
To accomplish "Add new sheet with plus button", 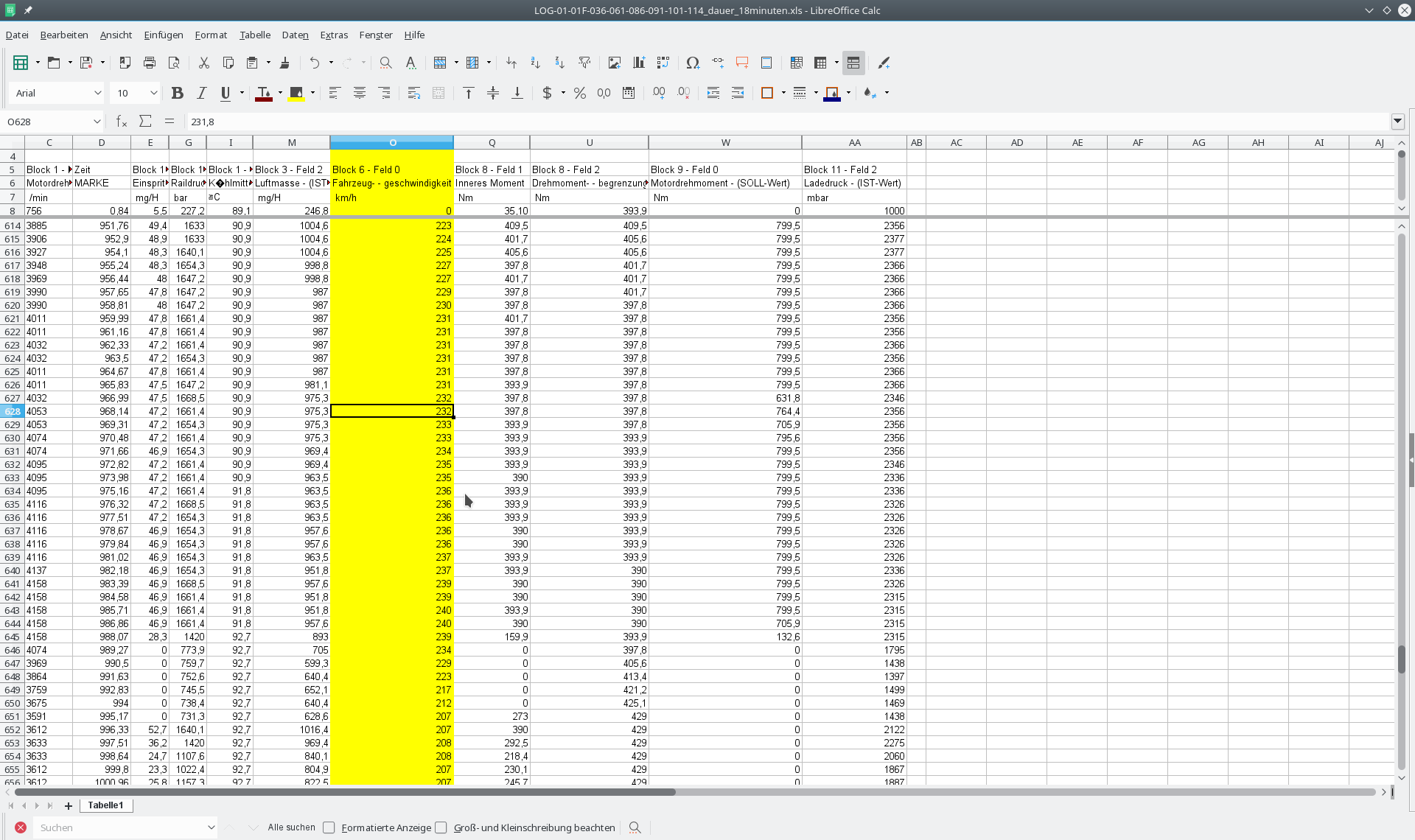I will [69, 806].
